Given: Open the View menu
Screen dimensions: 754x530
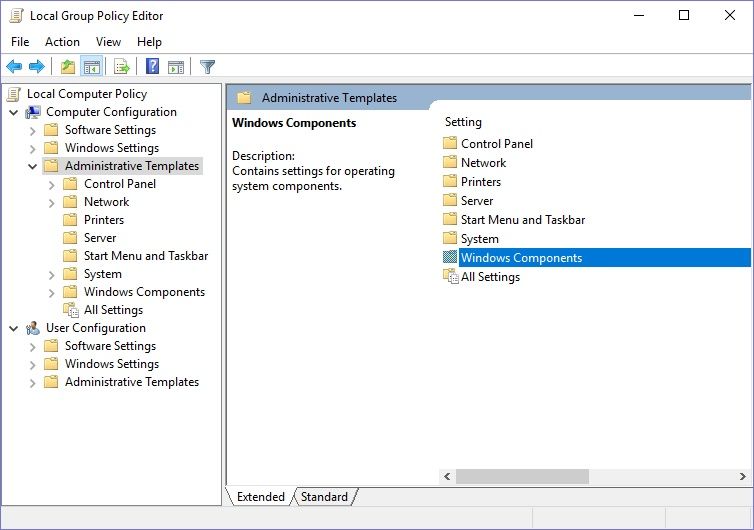Looking at the screenshot, I should pyautogui.click(x=108, y=42).
